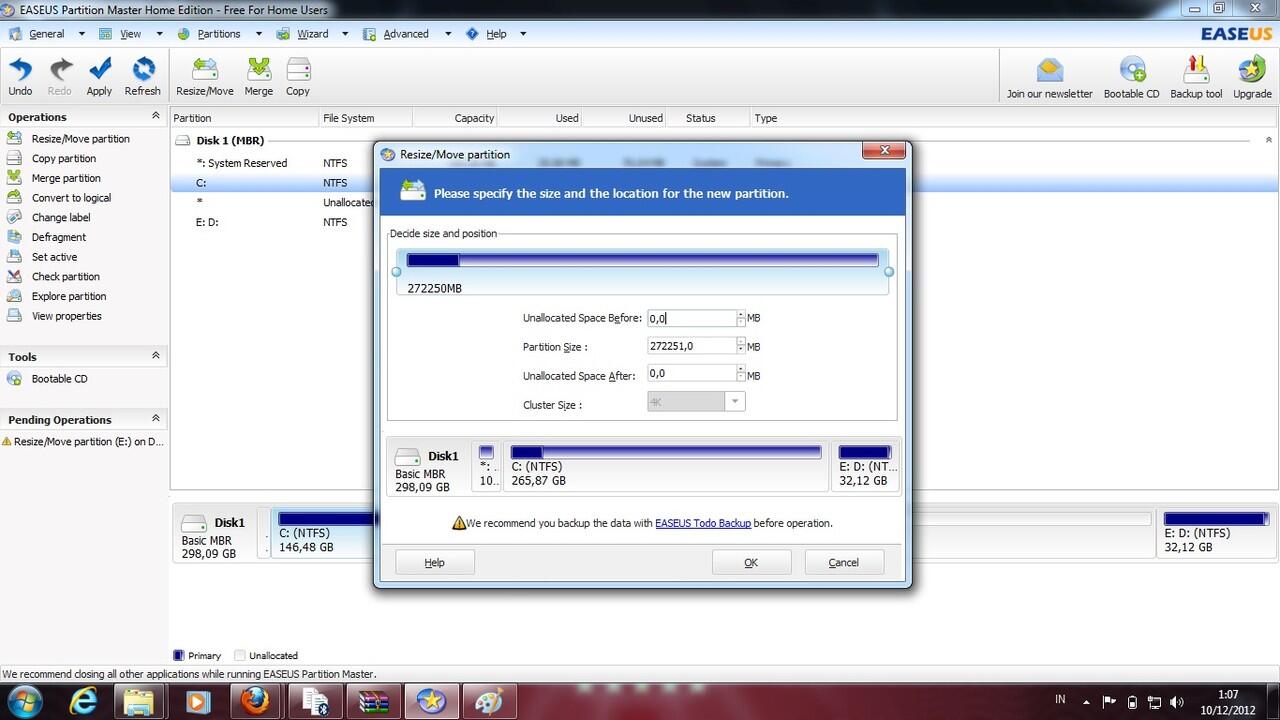Open the Wizard menu
Screen dimensions: 1280x720
[312, 34]
